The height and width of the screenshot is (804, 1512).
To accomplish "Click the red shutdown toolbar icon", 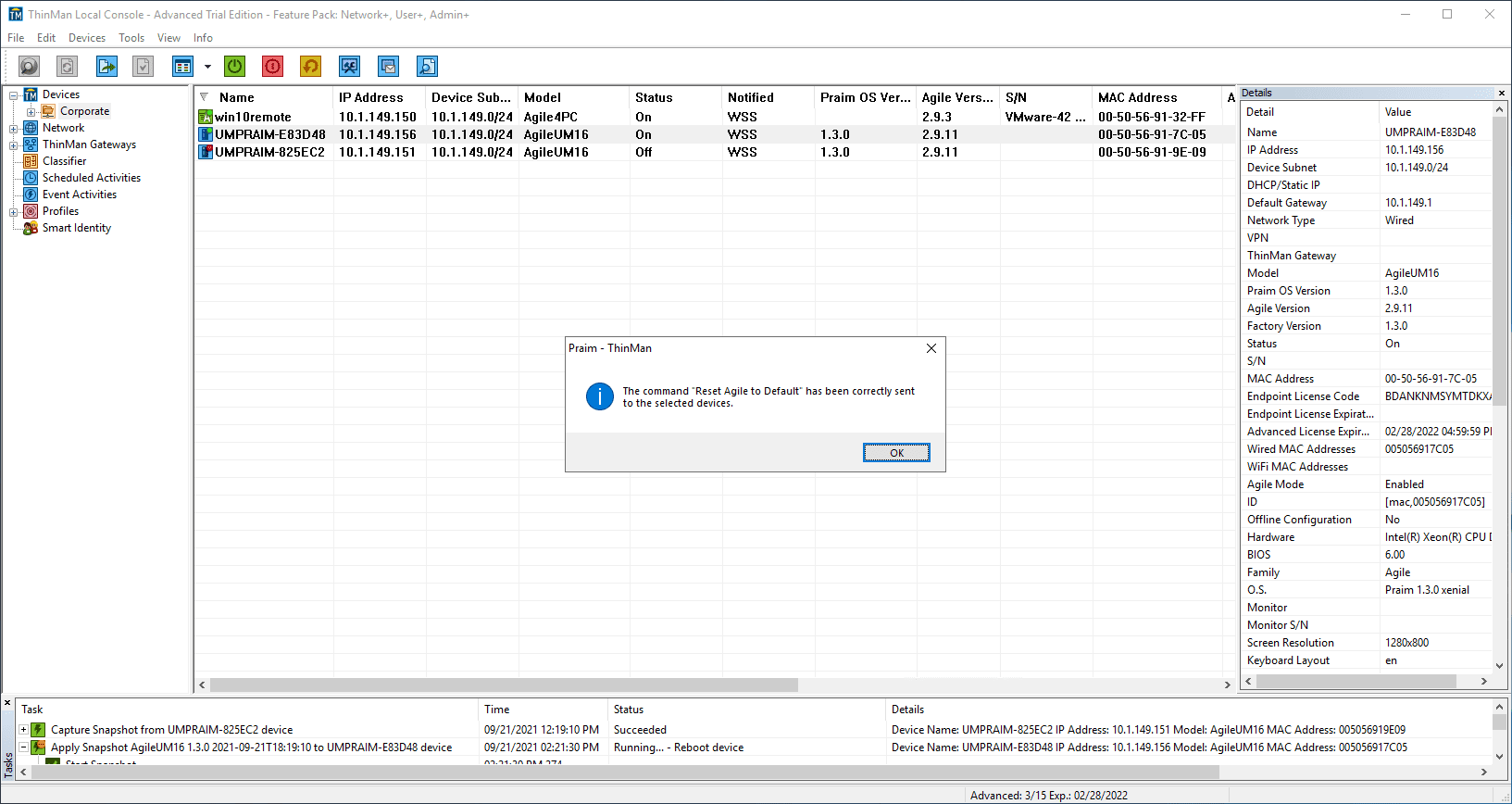I will point(272,67).
